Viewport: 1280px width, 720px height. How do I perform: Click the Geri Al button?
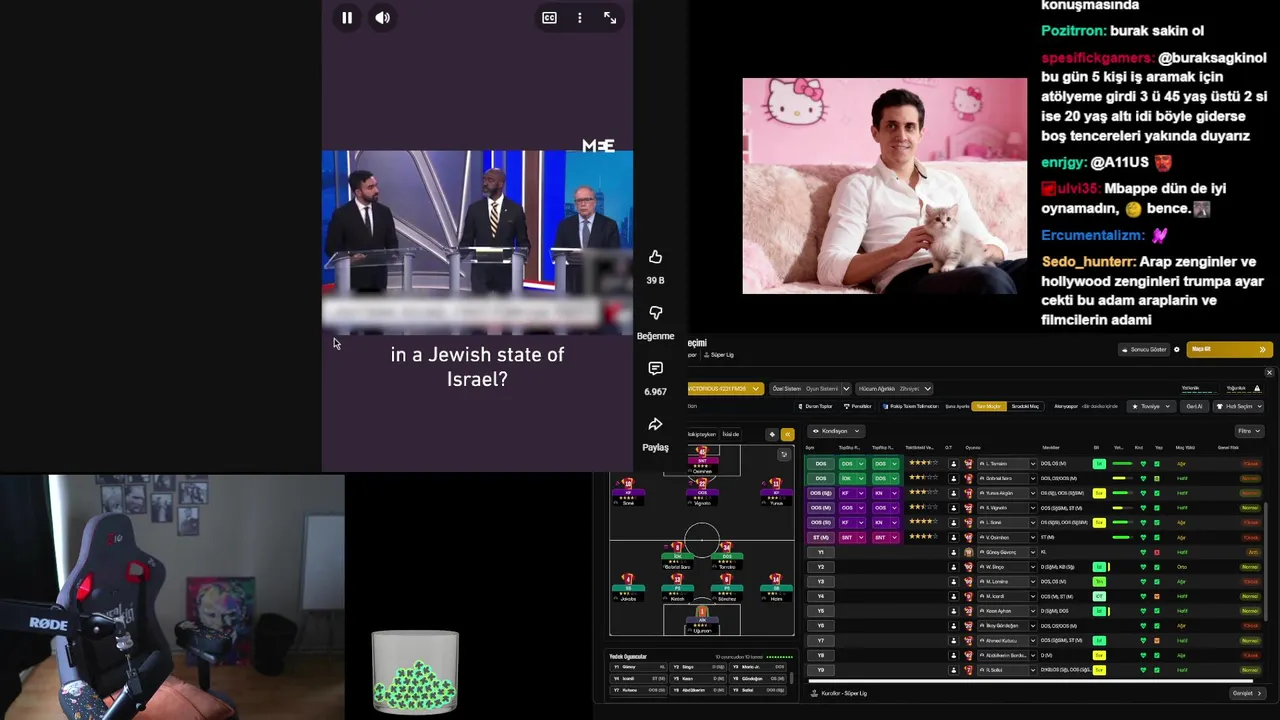1194,406
